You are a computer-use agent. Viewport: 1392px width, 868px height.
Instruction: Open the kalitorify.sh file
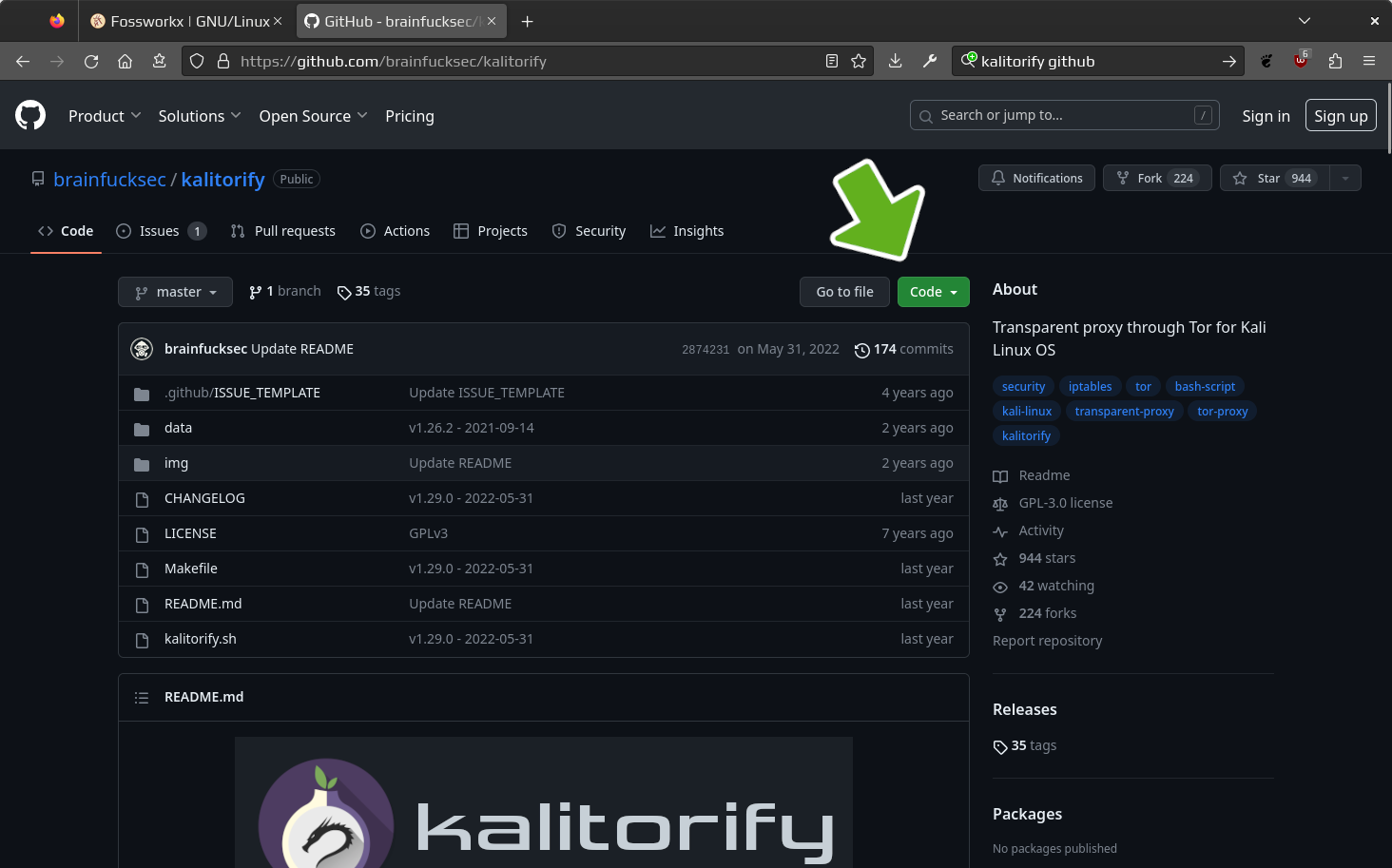200,639
